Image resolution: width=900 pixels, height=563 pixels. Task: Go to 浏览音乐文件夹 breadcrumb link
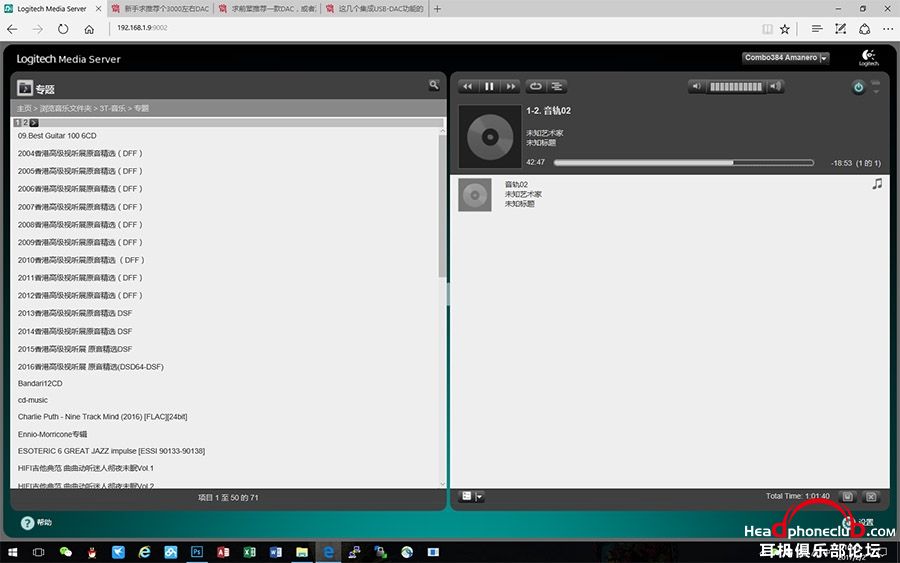[x=65, y=108]
